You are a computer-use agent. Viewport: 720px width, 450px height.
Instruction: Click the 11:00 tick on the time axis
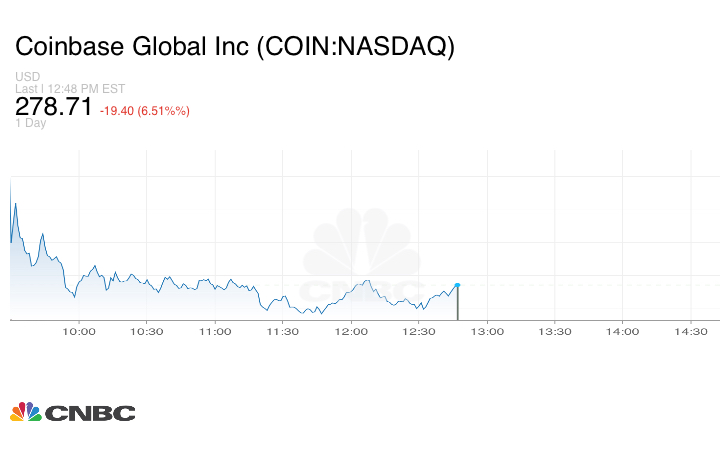[x=215, y=332]
